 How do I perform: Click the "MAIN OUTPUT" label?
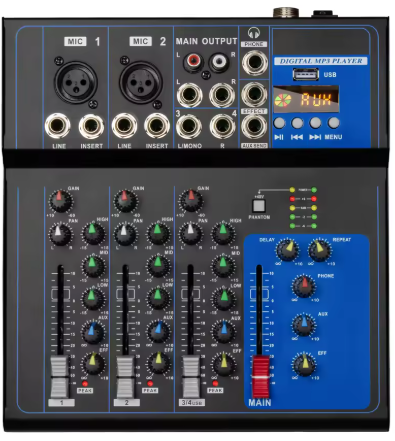(x=206, y=41)
